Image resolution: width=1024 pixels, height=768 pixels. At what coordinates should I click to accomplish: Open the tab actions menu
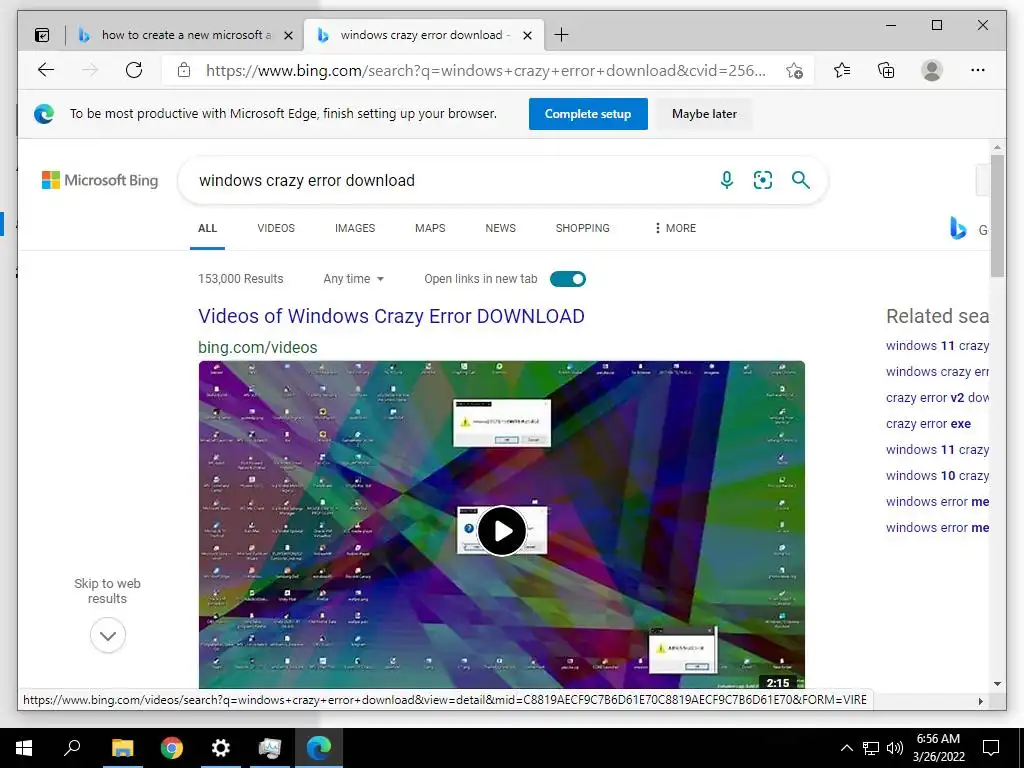click(42, 35)
